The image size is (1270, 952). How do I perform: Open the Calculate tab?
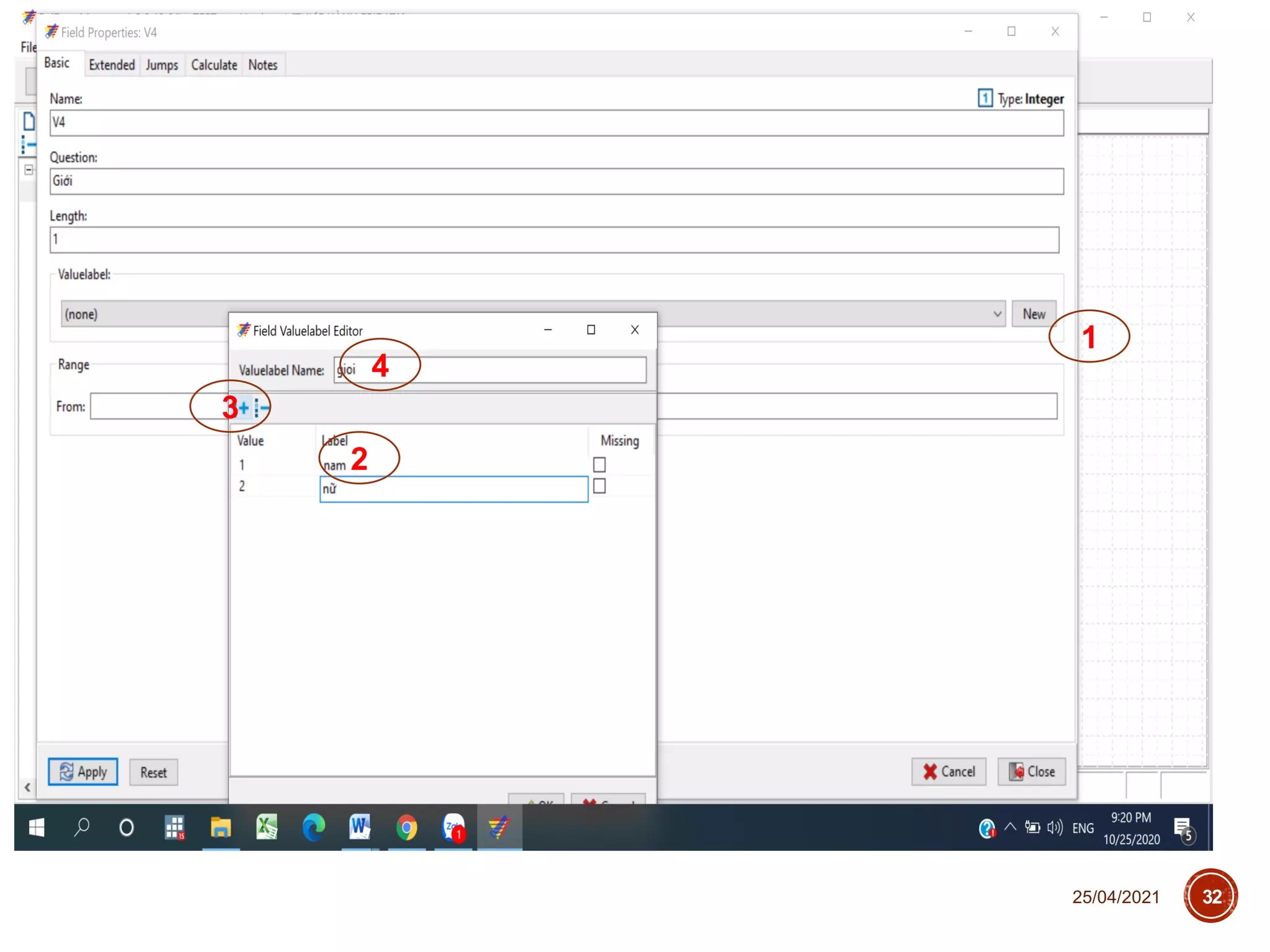[214, 65]
